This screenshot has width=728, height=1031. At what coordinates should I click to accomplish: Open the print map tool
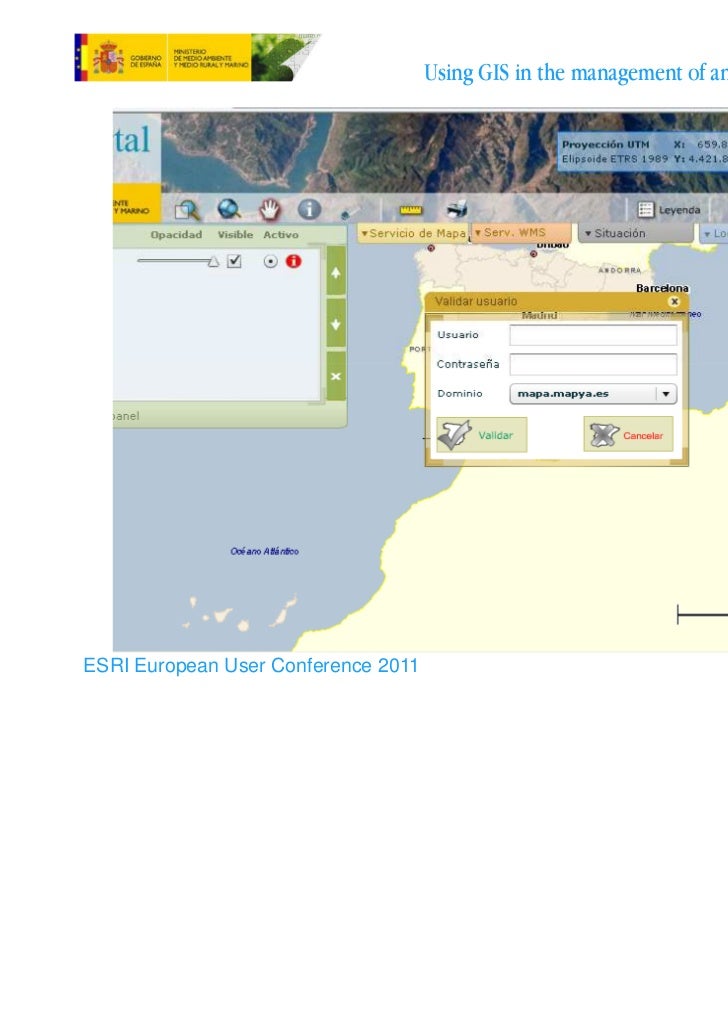[456, 209]
